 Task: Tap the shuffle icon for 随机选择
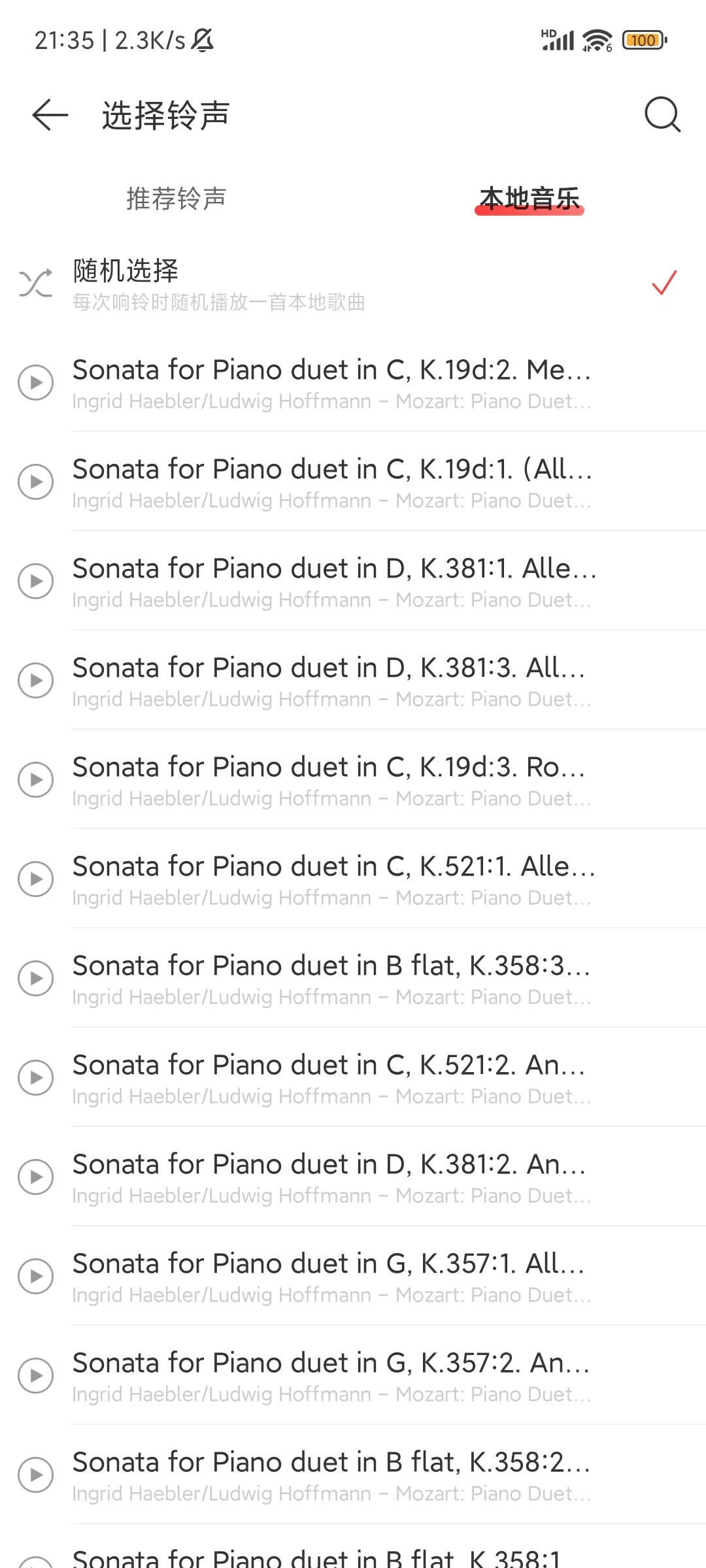[35, 284]
